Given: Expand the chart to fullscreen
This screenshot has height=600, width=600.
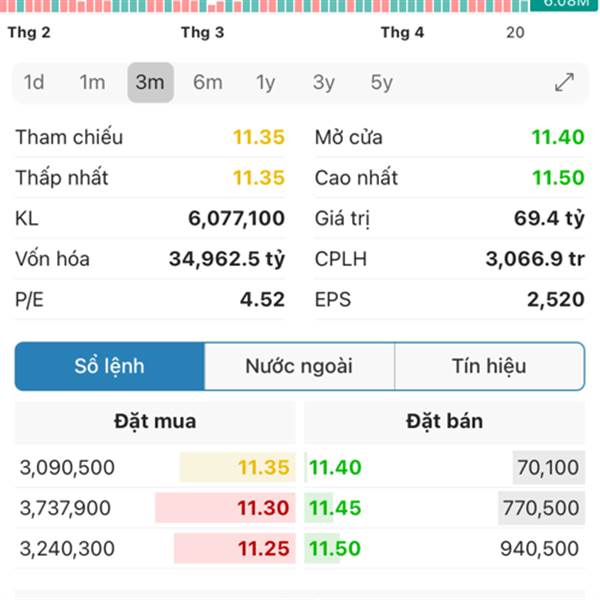Looking at the screenshot, I should point(565,83).
